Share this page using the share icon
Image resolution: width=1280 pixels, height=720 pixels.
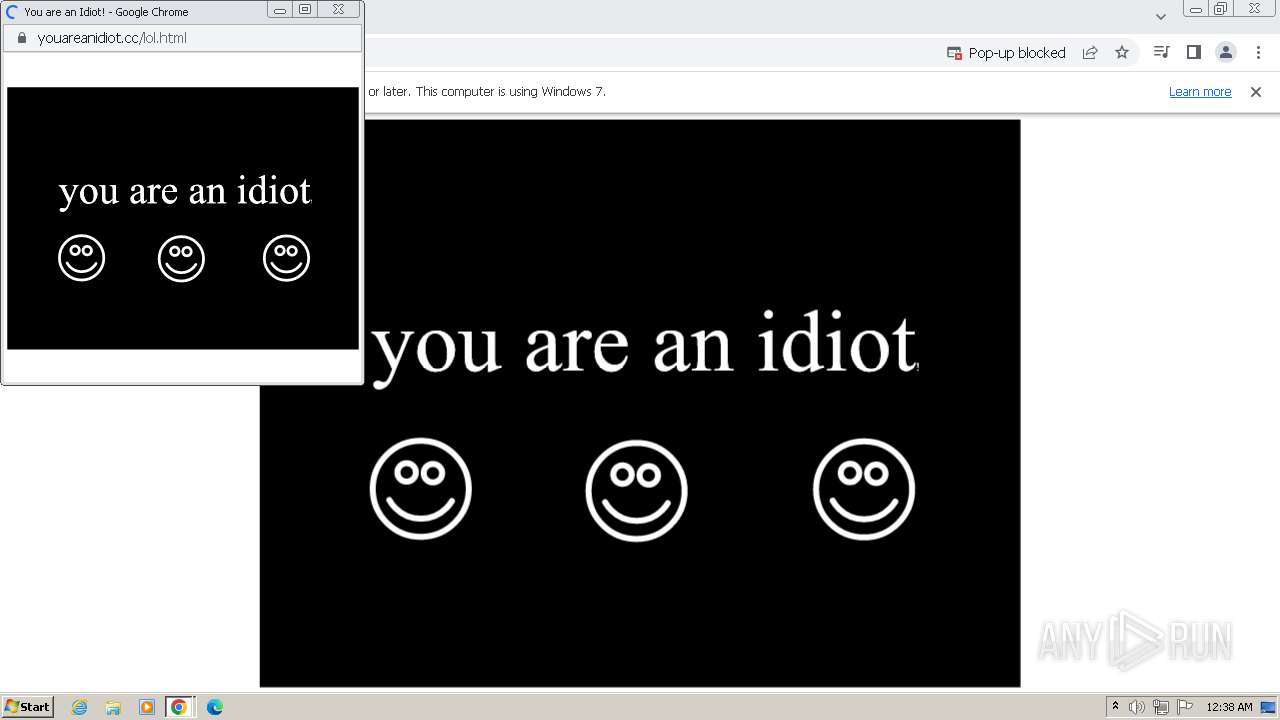tap(1090, 53)
